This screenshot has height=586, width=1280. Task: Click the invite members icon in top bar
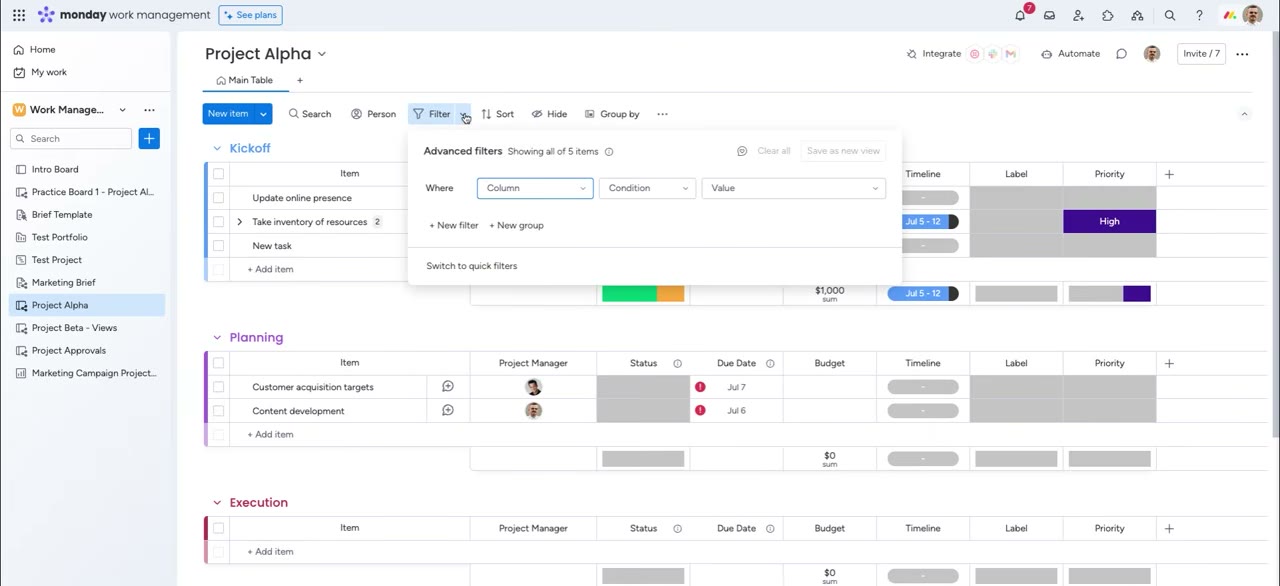(1078, 15)
